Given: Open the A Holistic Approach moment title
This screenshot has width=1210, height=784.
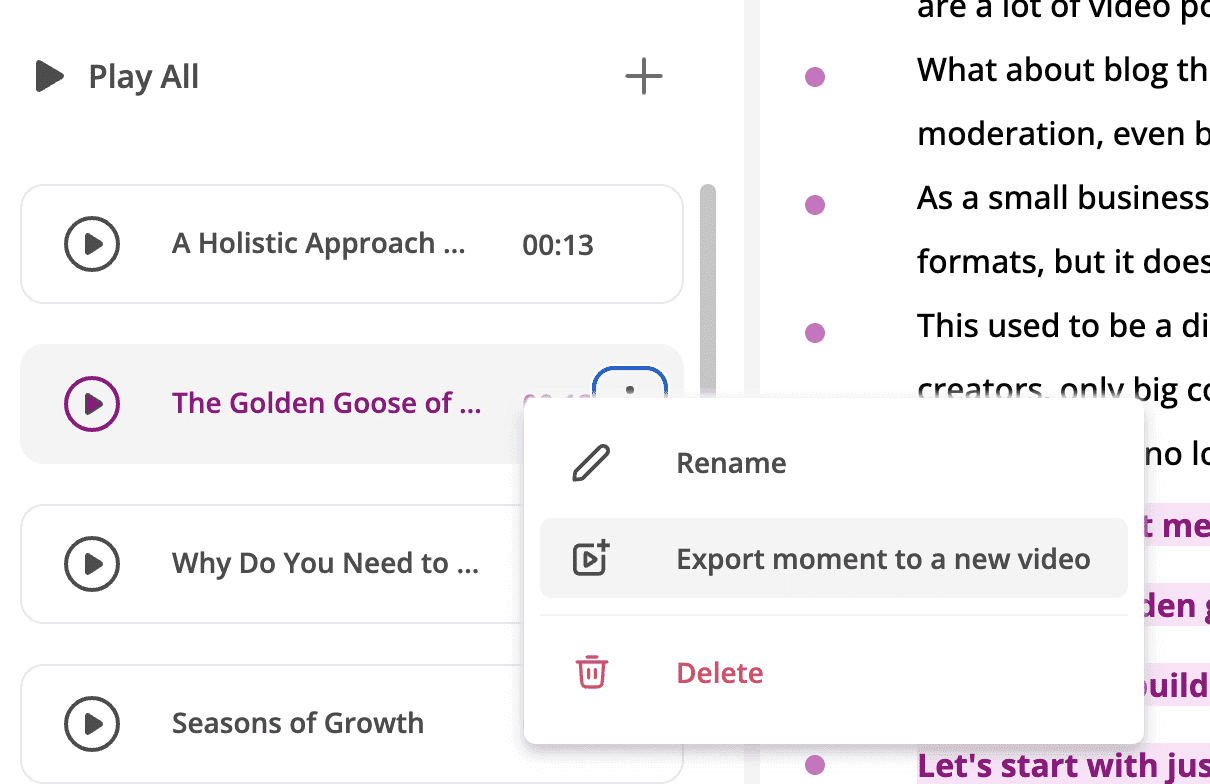Looking at the screenshot, I should coord(318,243).
